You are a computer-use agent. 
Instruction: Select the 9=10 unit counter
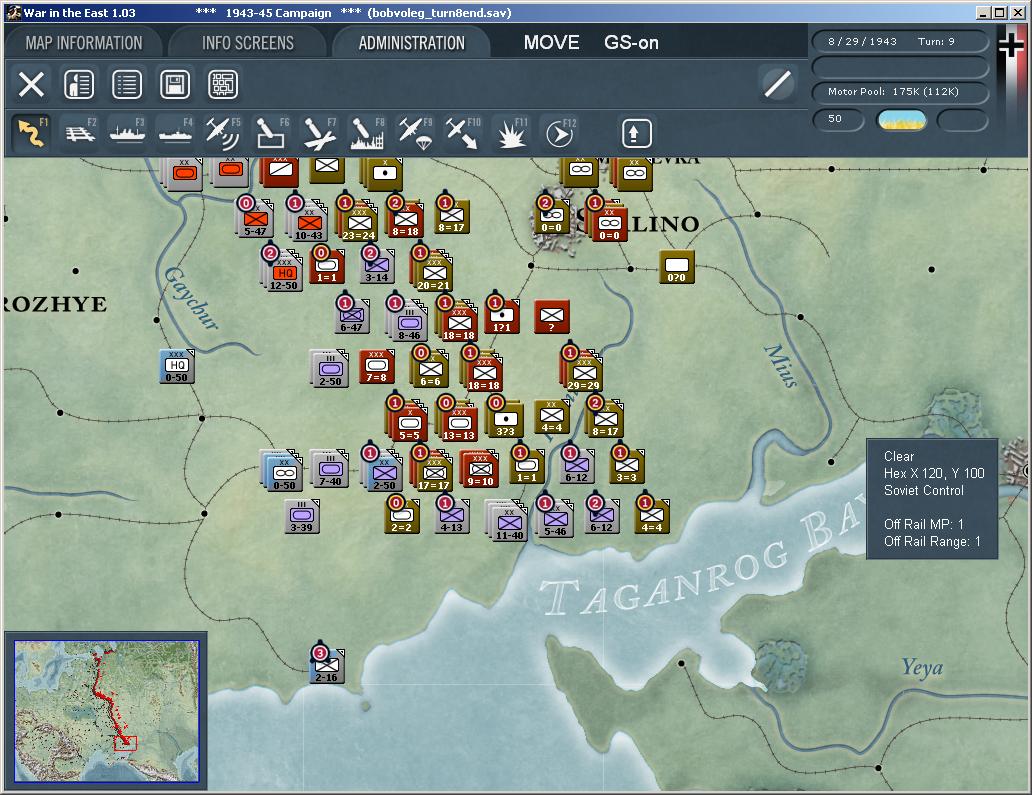tap(480, 469)
